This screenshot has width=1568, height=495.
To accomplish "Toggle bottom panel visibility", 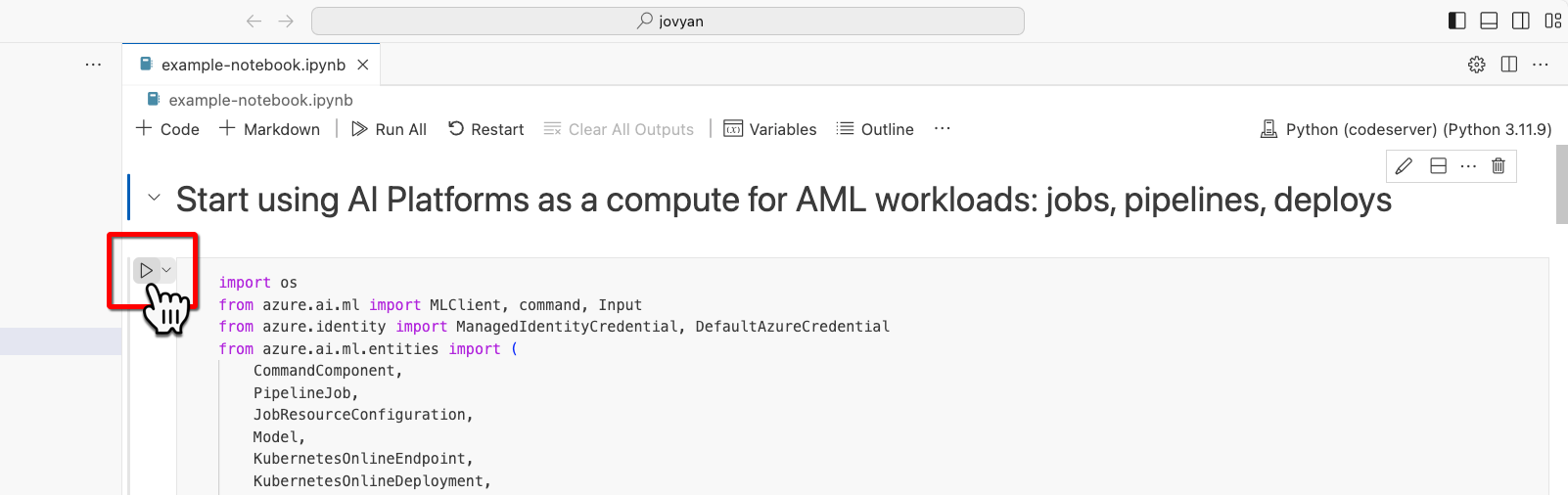I will coord(1489,21).
